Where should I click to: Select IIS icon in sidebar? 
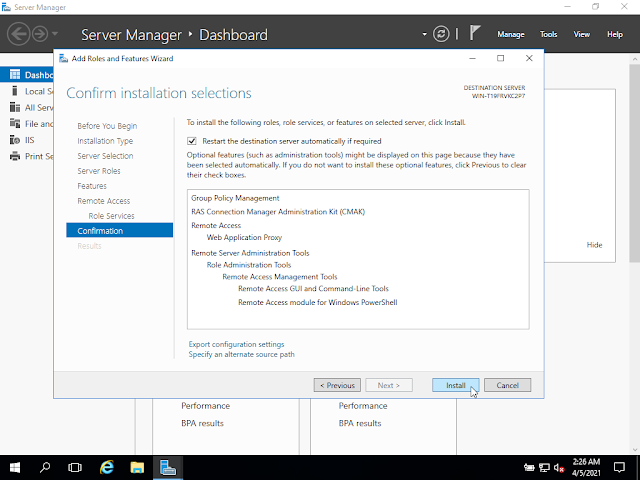tap(15, 140)
